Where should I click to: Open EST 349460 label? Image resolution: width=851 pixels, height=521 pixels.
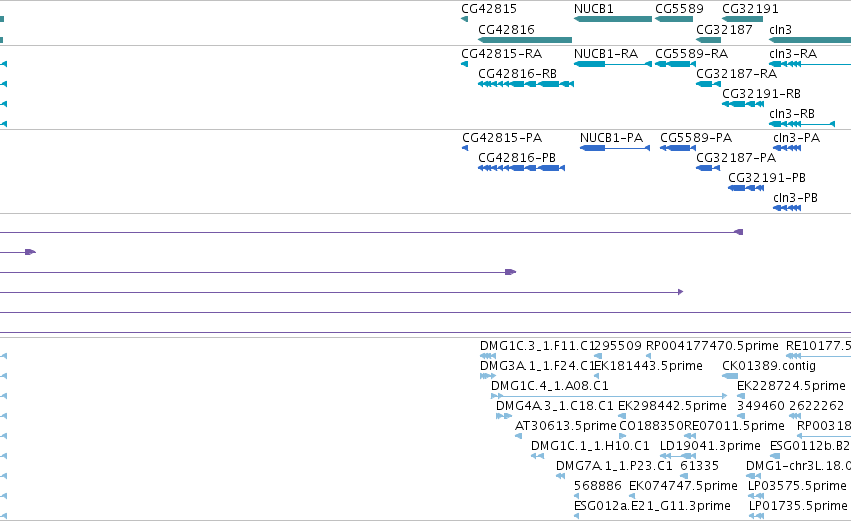click(760, 405)
